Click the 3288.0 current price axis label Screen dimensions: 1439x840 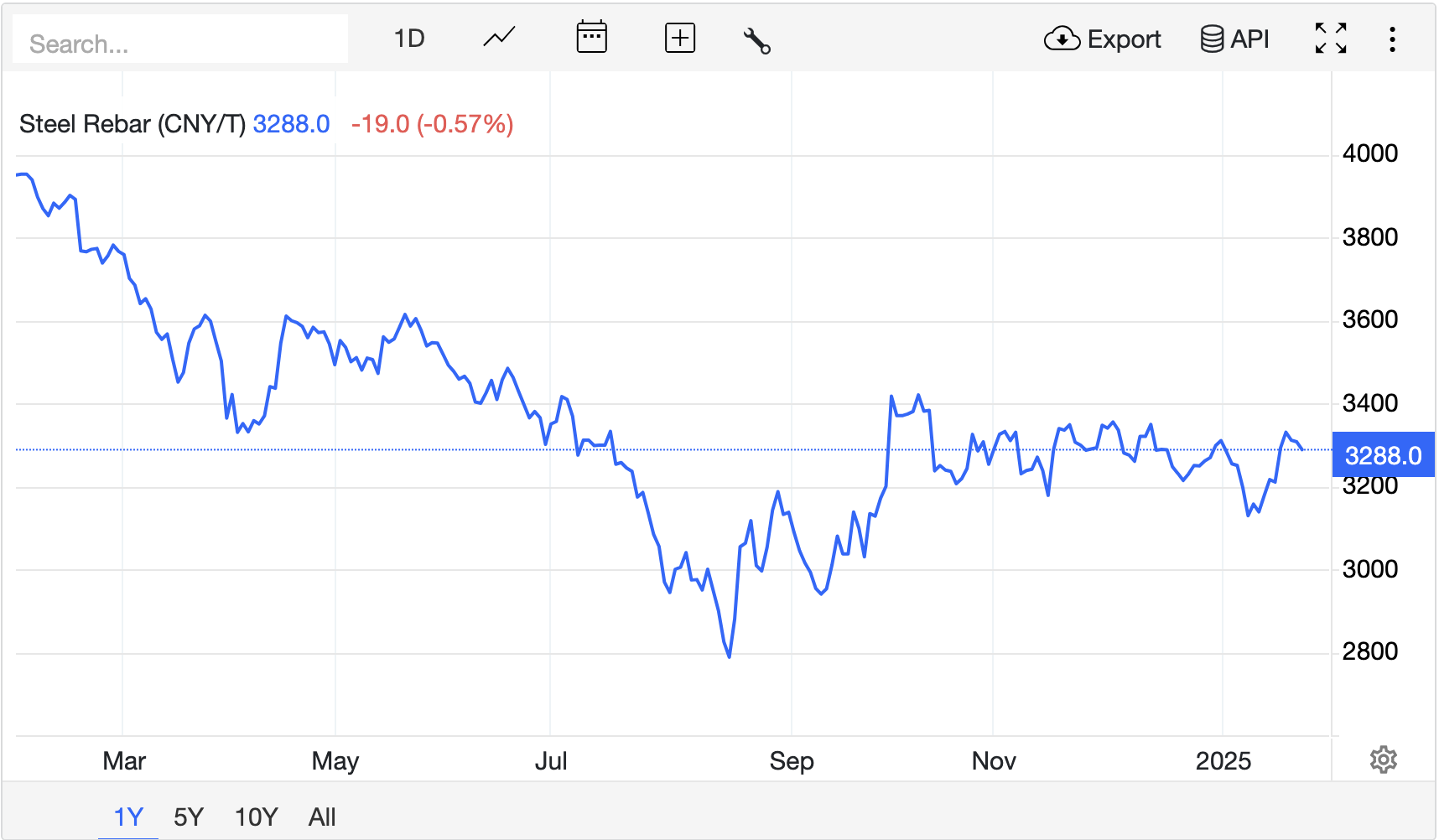[x=1383, y=455]
